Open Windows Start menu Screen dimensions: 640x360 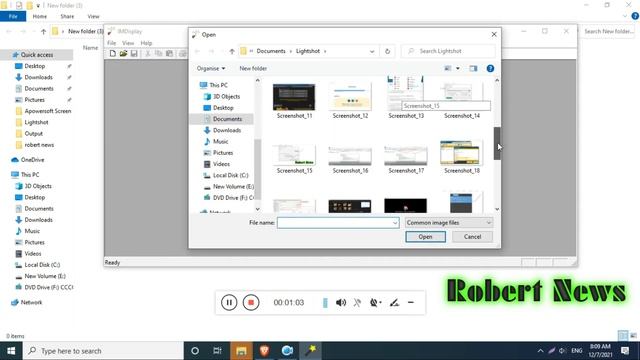tap(11, 351)
